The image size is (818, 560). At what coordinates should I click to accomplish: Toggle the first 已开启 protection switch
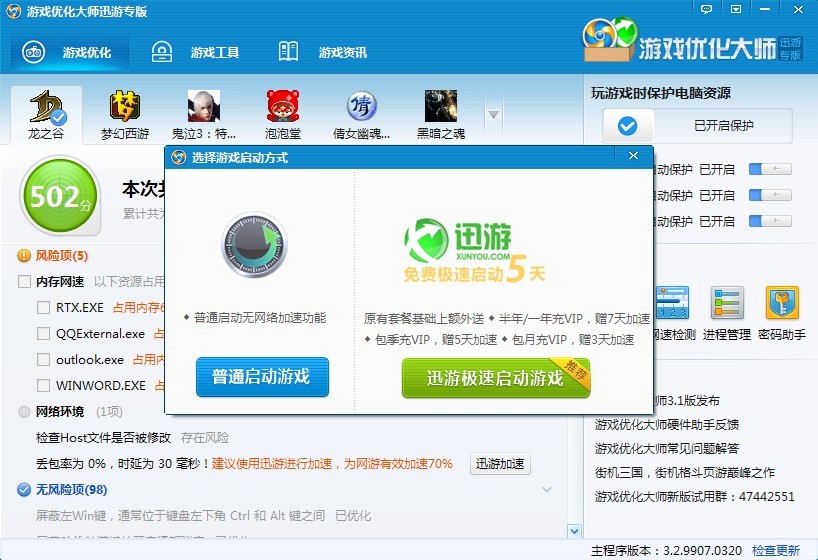click(x=770, y=169)
